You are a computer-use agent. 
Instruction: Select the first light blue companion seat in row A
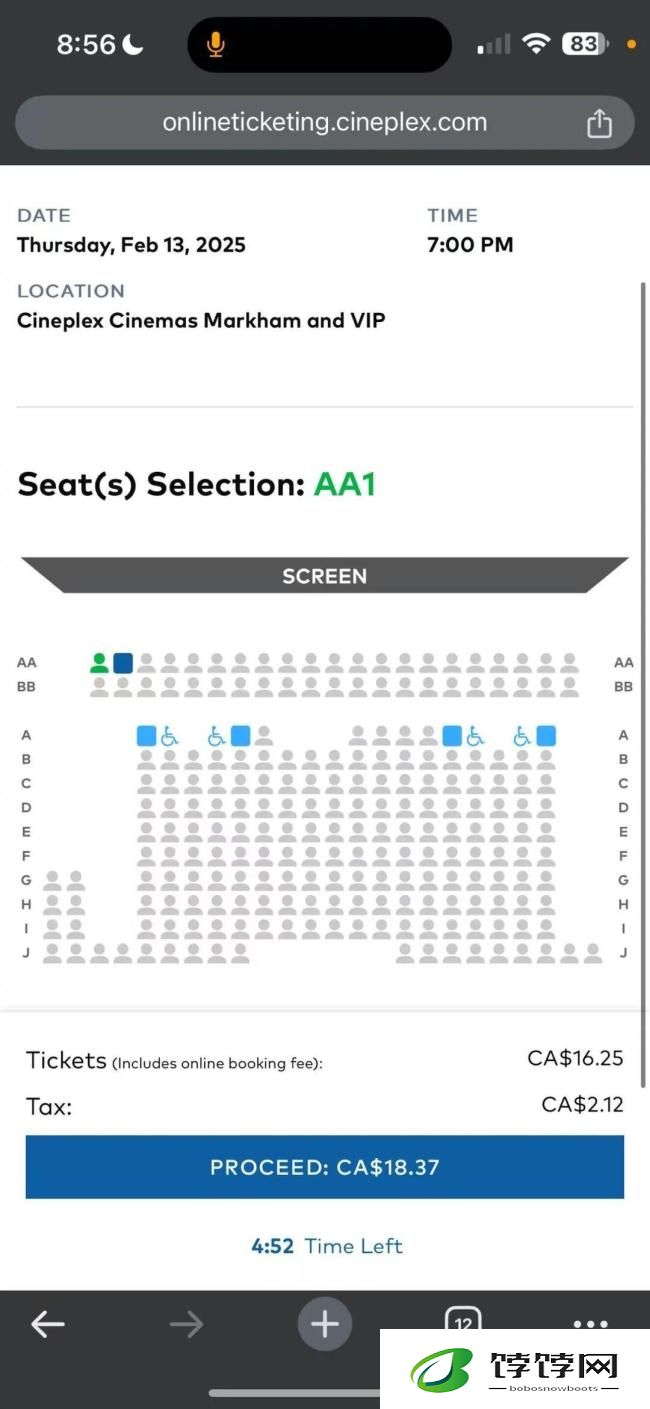[146, 736]
